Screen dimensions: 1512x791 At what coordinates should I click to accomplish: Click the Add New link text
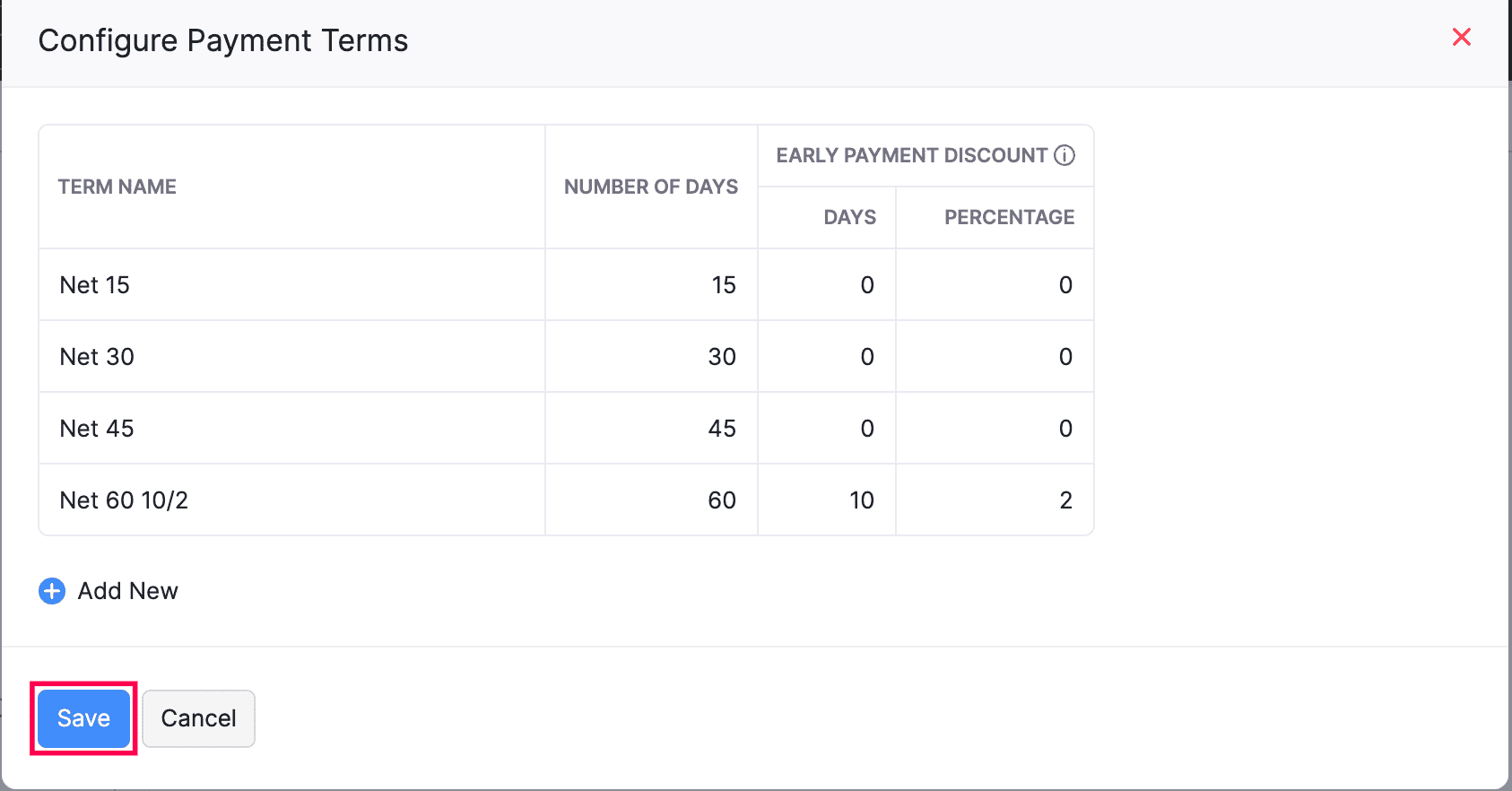pyautogui.click(x=127, y=591)
